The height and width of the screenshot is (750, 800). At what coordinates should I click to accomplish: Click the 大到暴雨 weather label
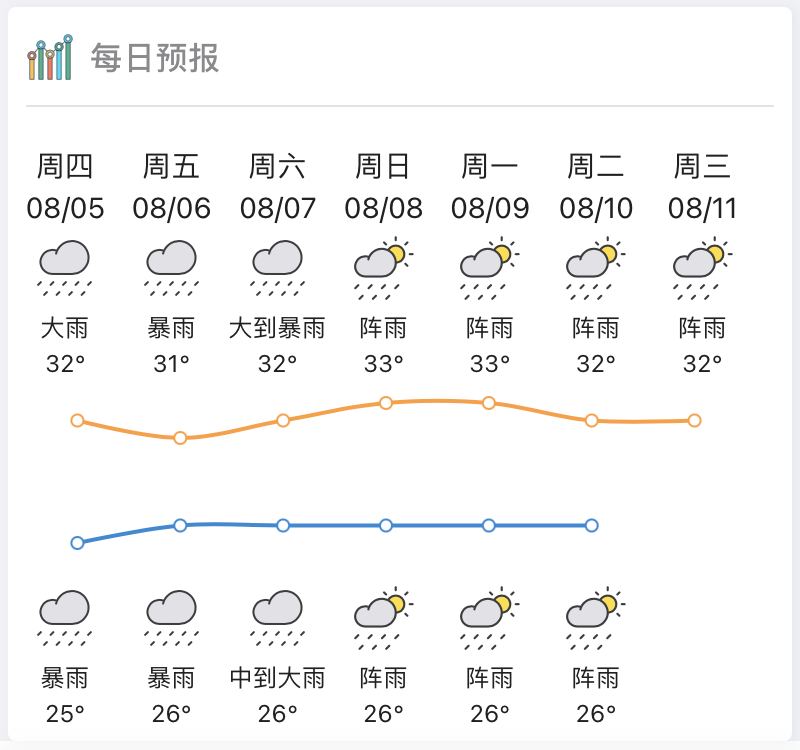pos(277,328)
